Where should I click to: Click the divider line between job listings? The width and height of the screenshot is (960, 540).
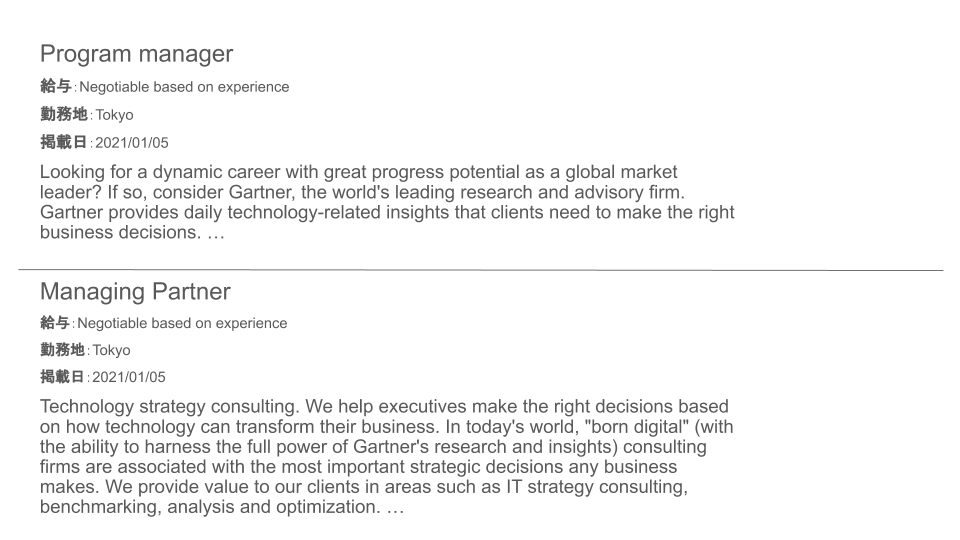[x=481, y=269]
